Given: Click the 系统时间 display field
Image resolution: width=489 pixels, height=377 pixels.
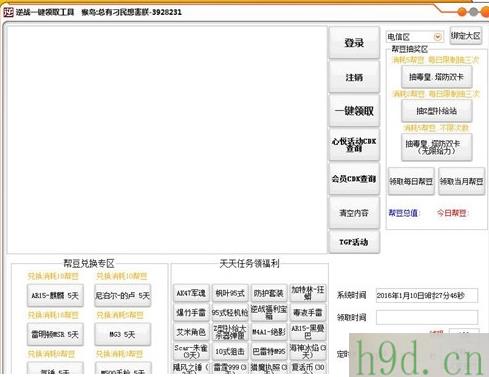Looking at the screenshot, I should [427, 295].
